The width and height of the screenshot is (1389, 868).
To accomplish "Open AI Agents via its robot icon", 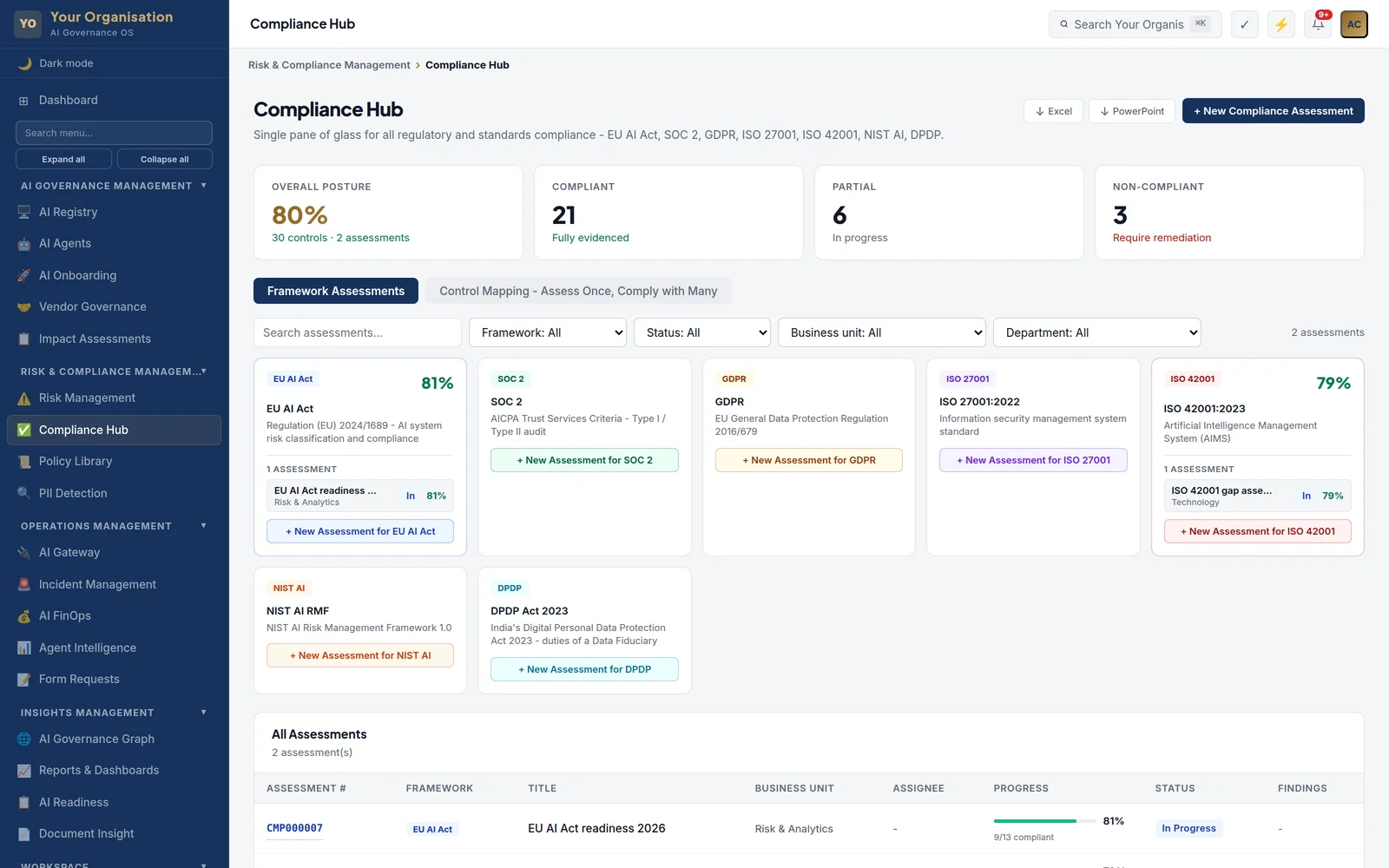I will pos(24,244).
